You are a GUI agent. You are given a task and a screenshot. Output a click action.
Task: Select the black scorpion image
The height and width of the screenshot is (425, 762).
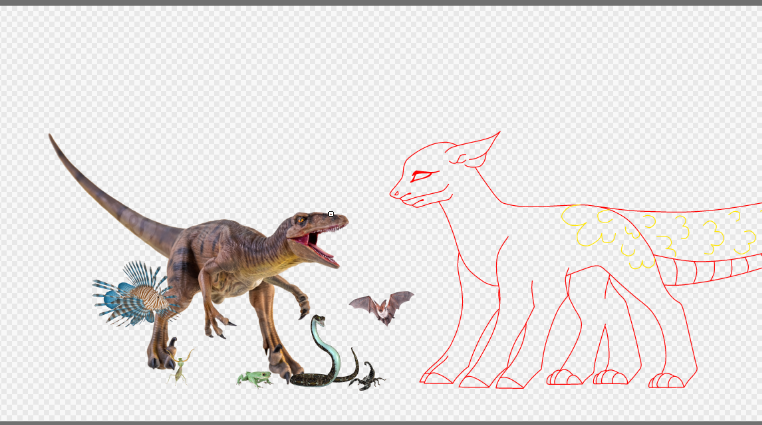point(369,378)
